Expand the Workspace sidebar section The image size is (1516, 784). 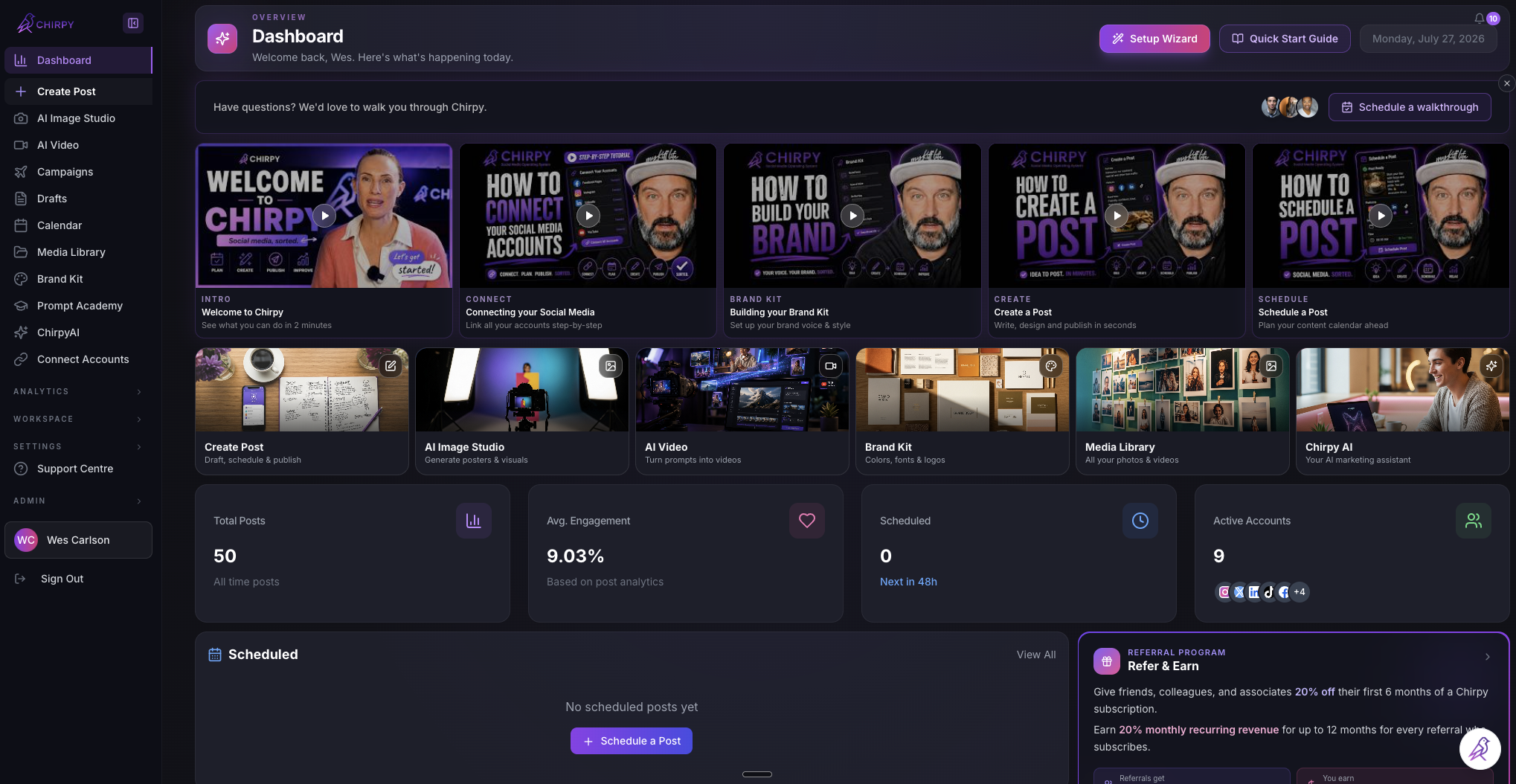[78, 419]
